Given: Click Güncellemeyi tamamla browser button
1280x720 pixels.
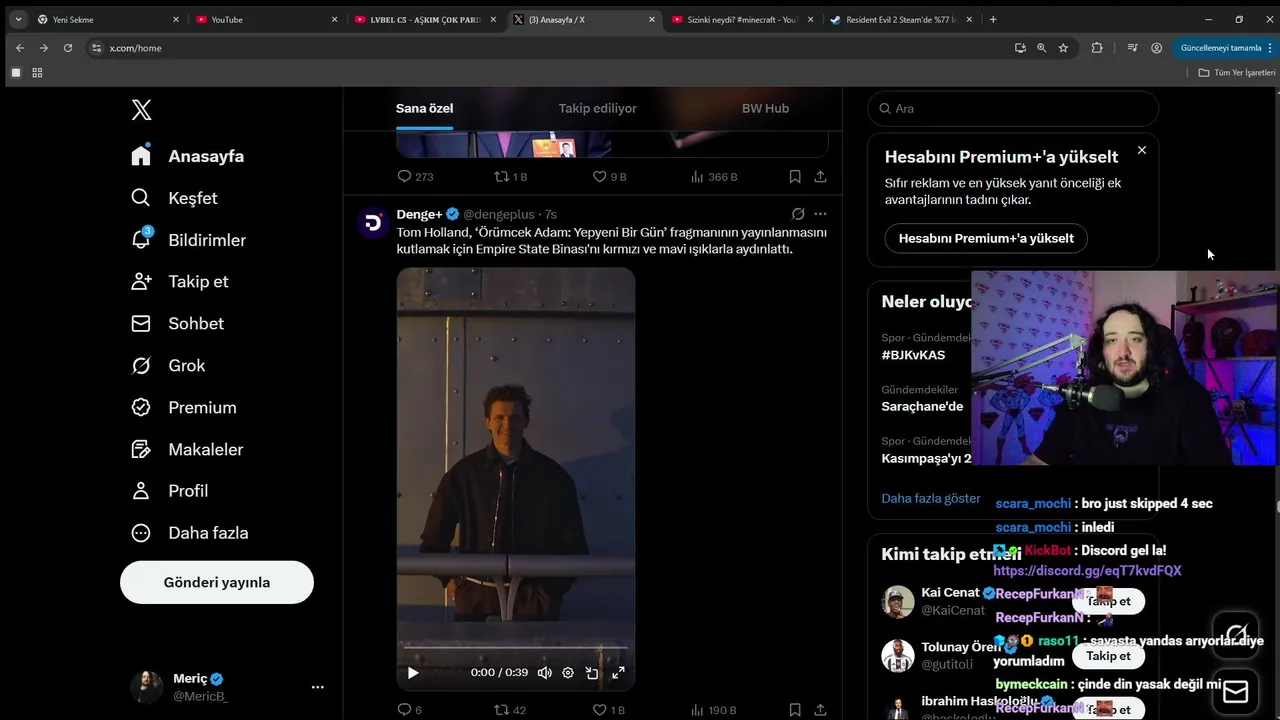Looking at the screenshot, I should pos(1226,48).
